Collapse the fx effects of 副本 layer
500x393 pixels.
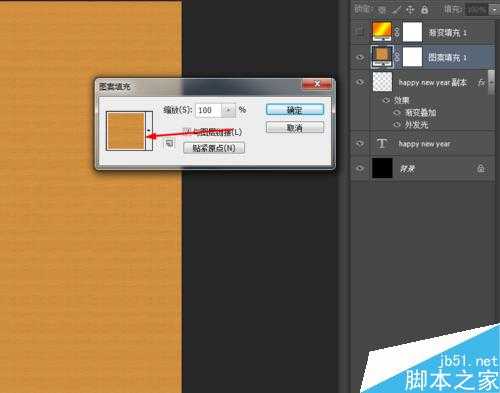click(x=491, y=82)
